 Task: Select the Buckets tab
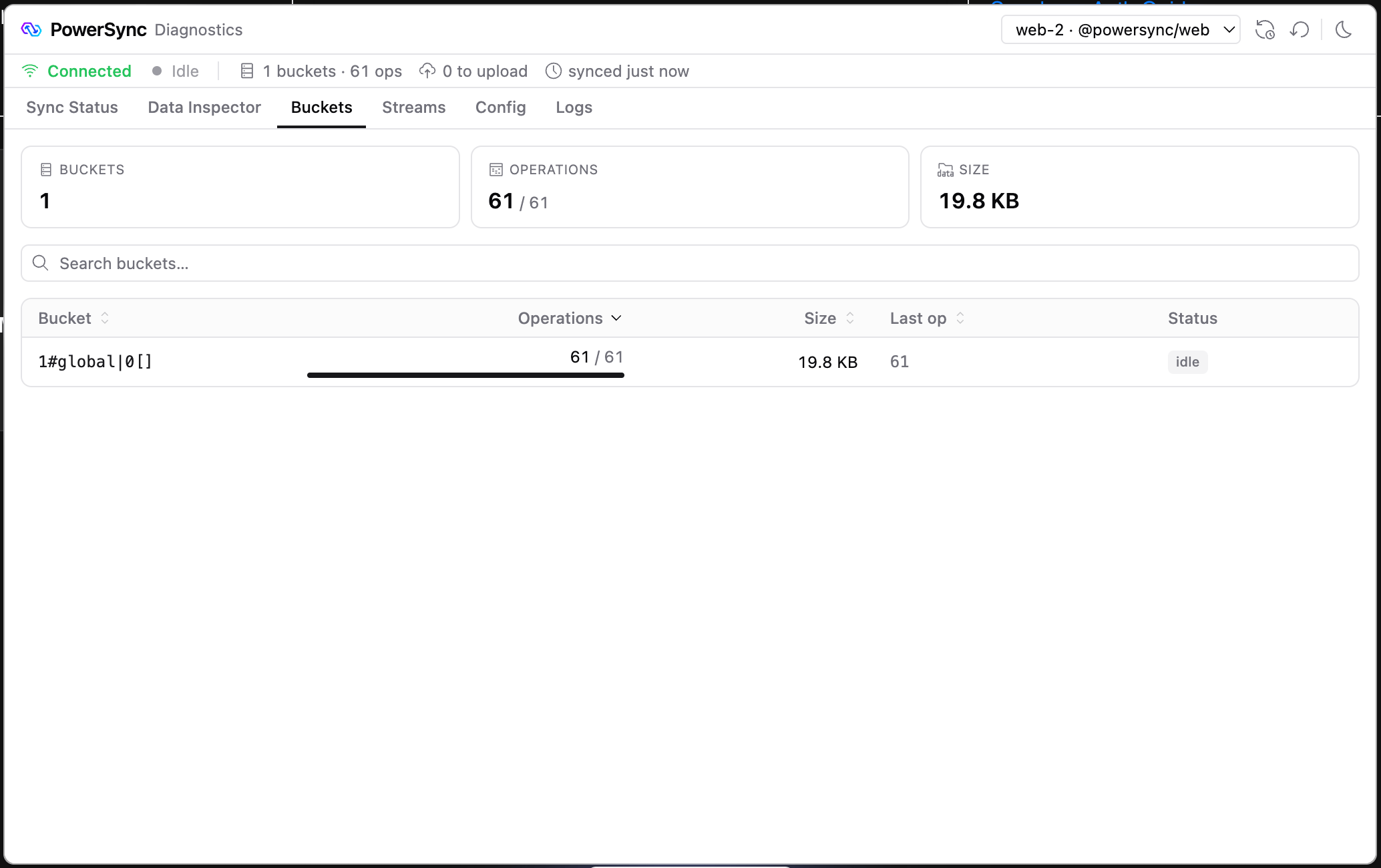322,107
